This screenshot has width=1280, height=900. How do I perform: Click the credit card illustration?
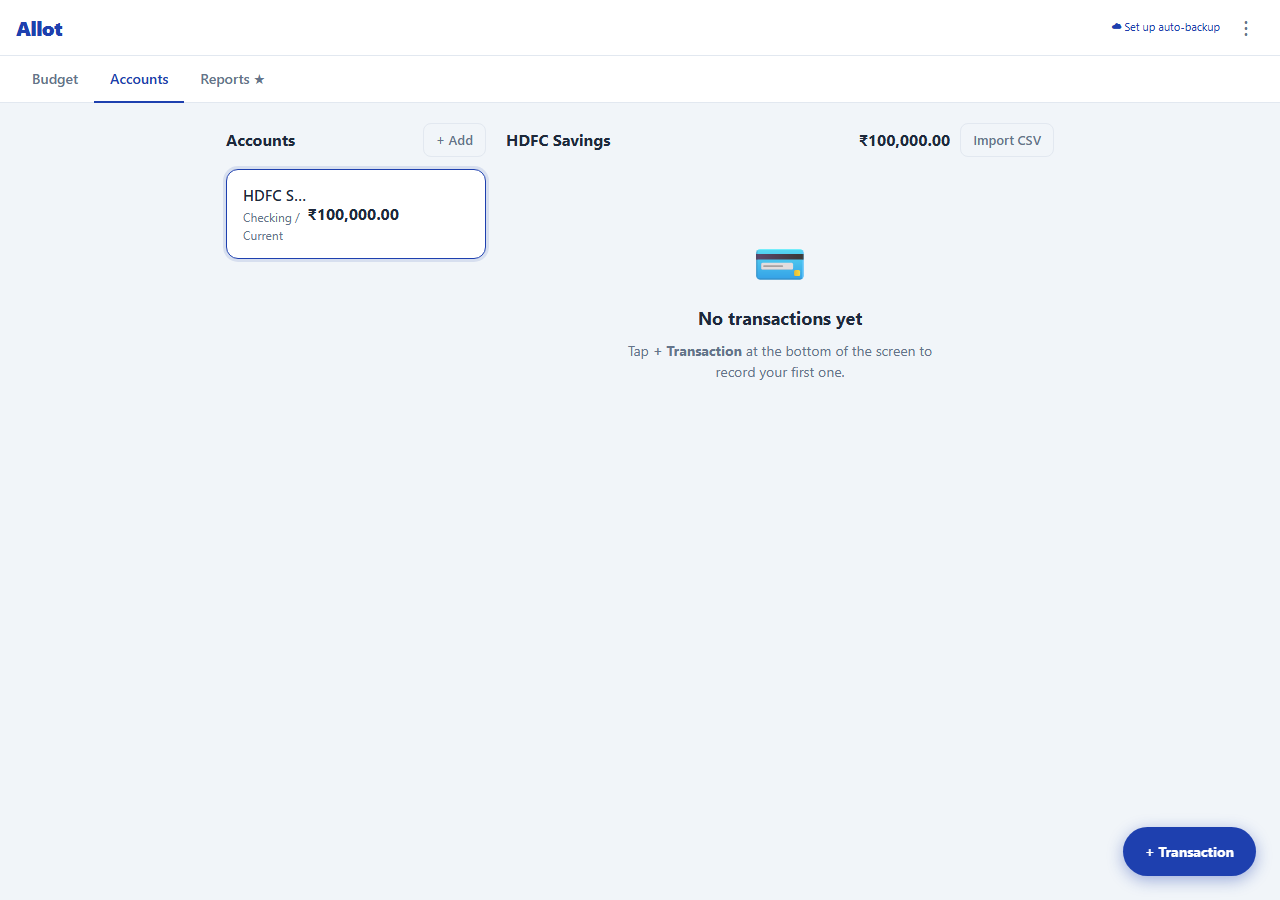(780, 264)
